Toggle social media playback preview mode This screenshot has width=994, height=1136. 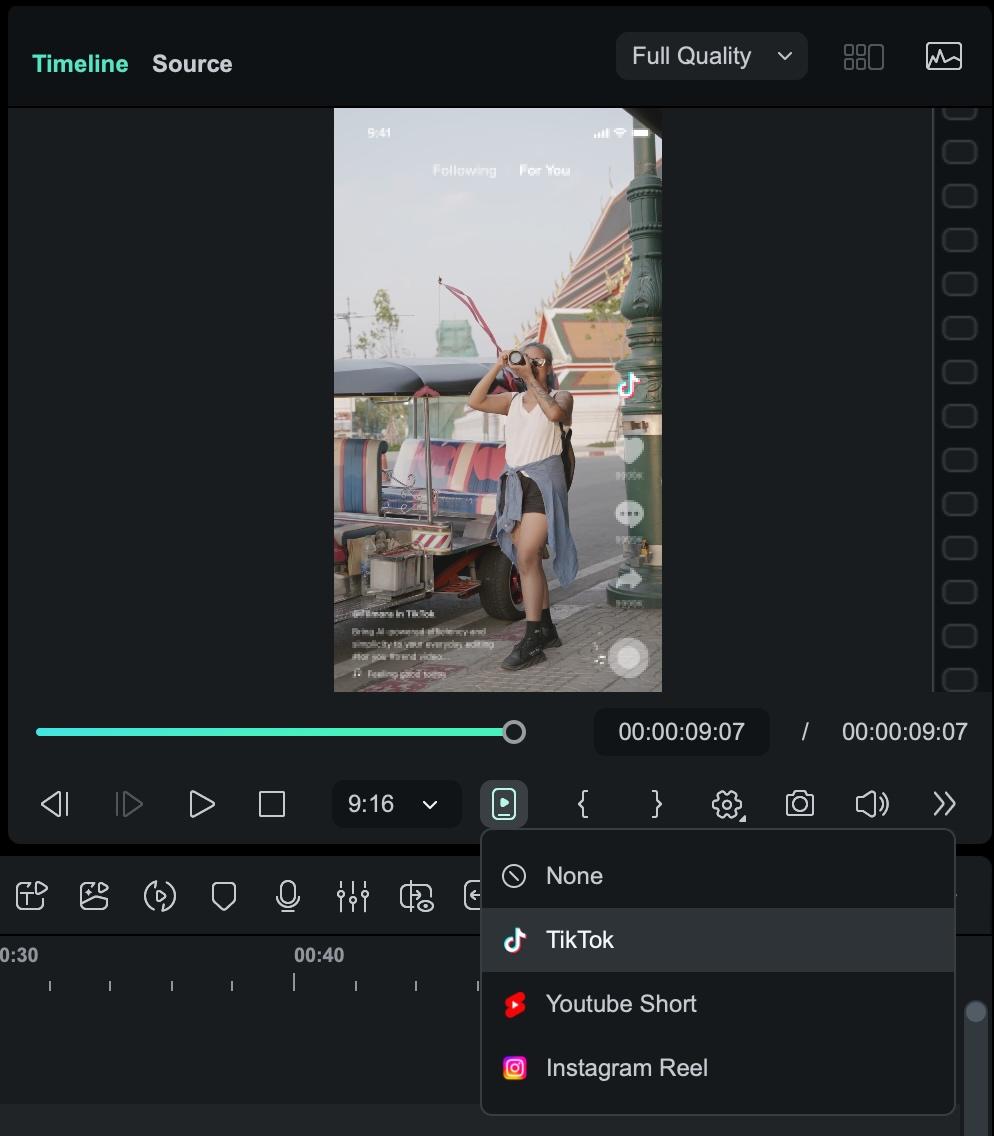click(x=504, y=804)
